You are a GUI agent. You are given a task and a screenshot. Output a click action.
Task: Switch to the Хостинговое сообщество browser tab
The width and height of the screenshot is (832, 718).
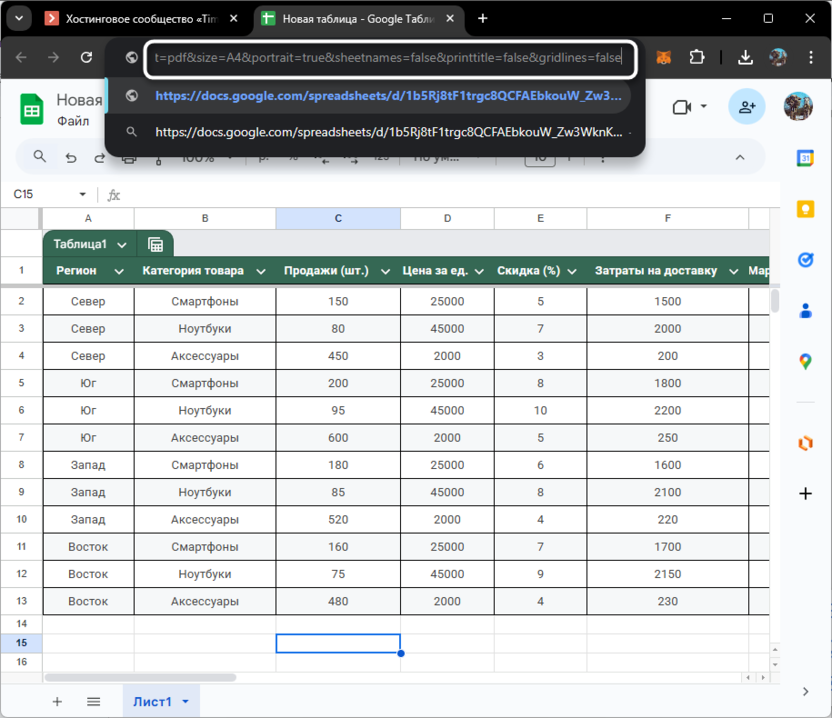[142, 18]
